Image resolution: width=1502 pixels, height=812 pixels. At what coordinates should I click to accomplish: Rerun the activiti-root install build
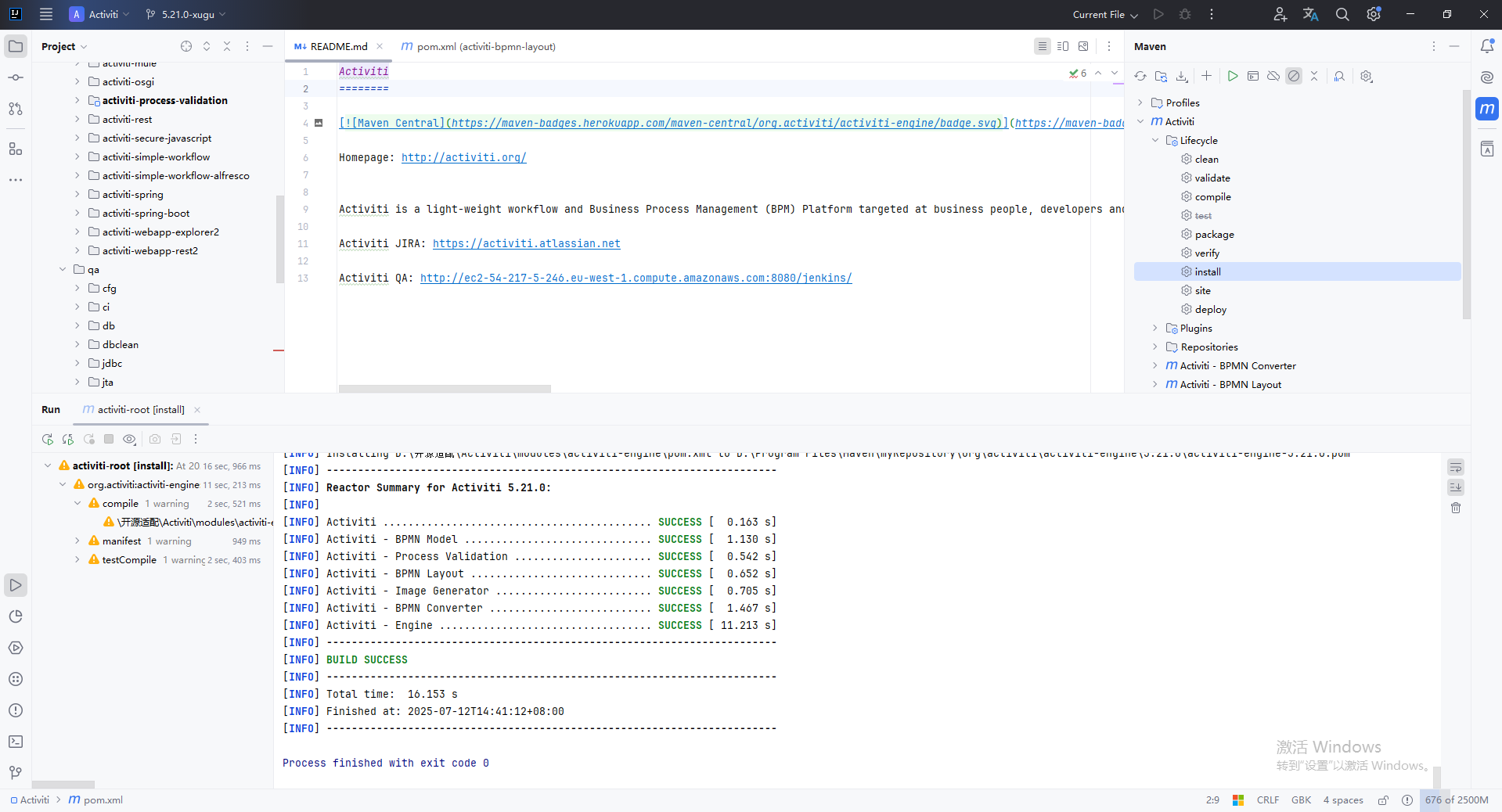pyautogui.click(x=48, y=440)
